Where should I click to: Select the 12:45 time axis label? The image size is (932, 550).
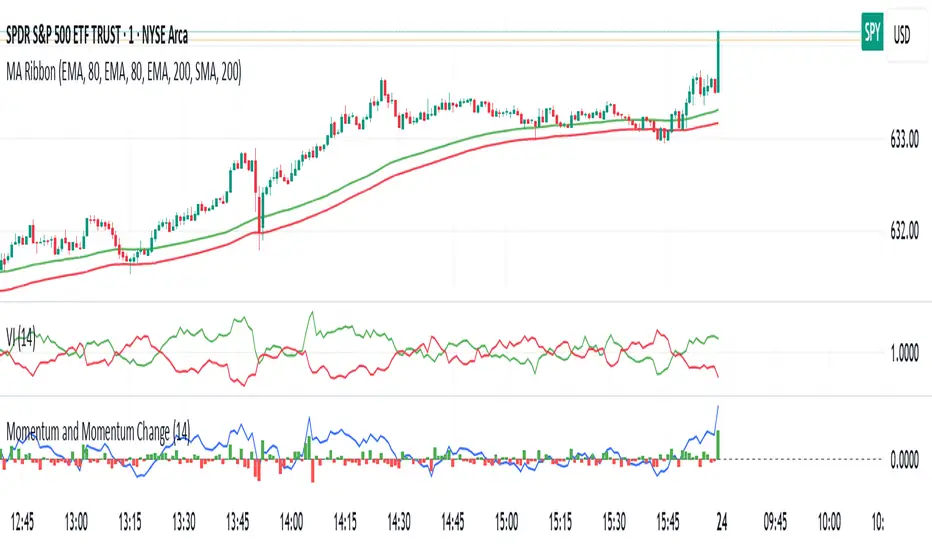click(x=23, y=522)
